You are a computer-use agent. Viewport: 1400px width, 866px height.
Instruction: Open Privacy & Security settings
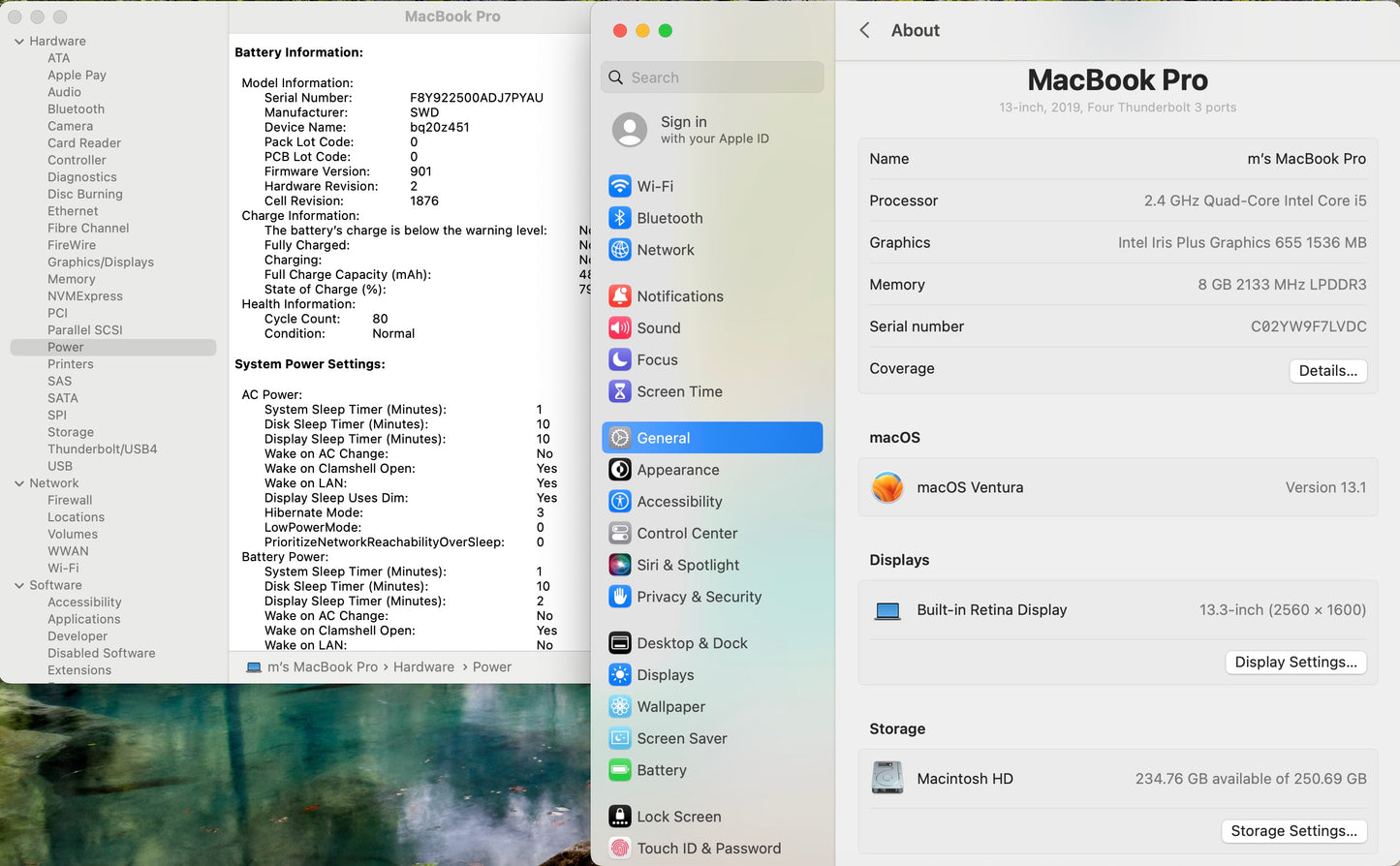click(699, 597)
